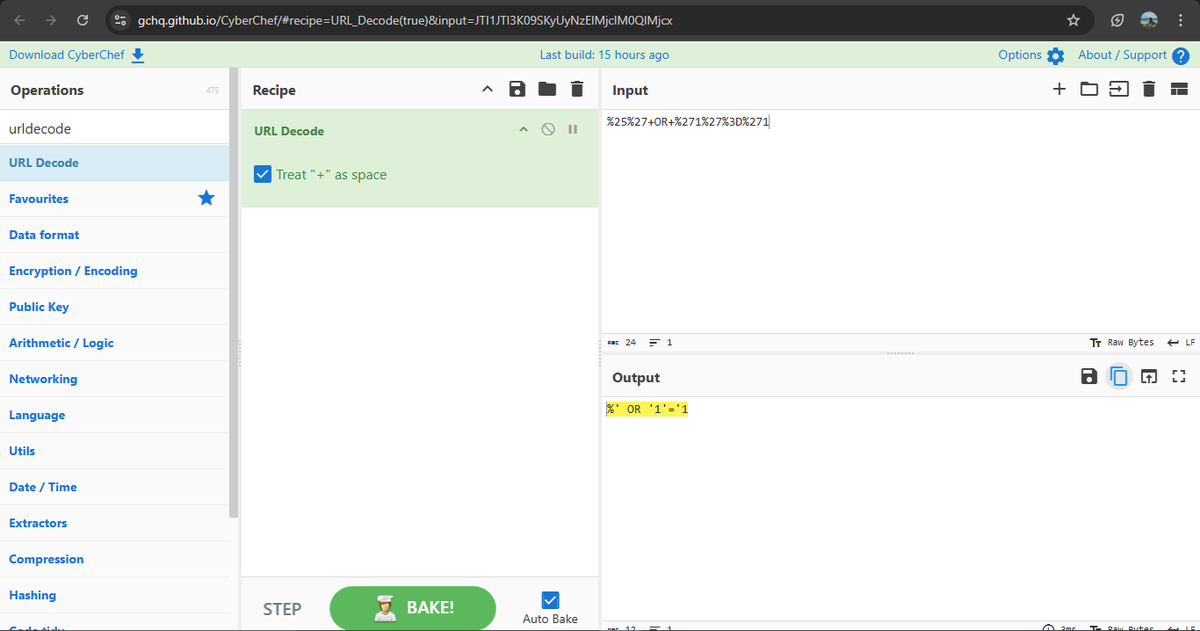Viewport: 1200px width, 631px height.
Task: Open About / Support dialog
Action: click(1133, 55)
